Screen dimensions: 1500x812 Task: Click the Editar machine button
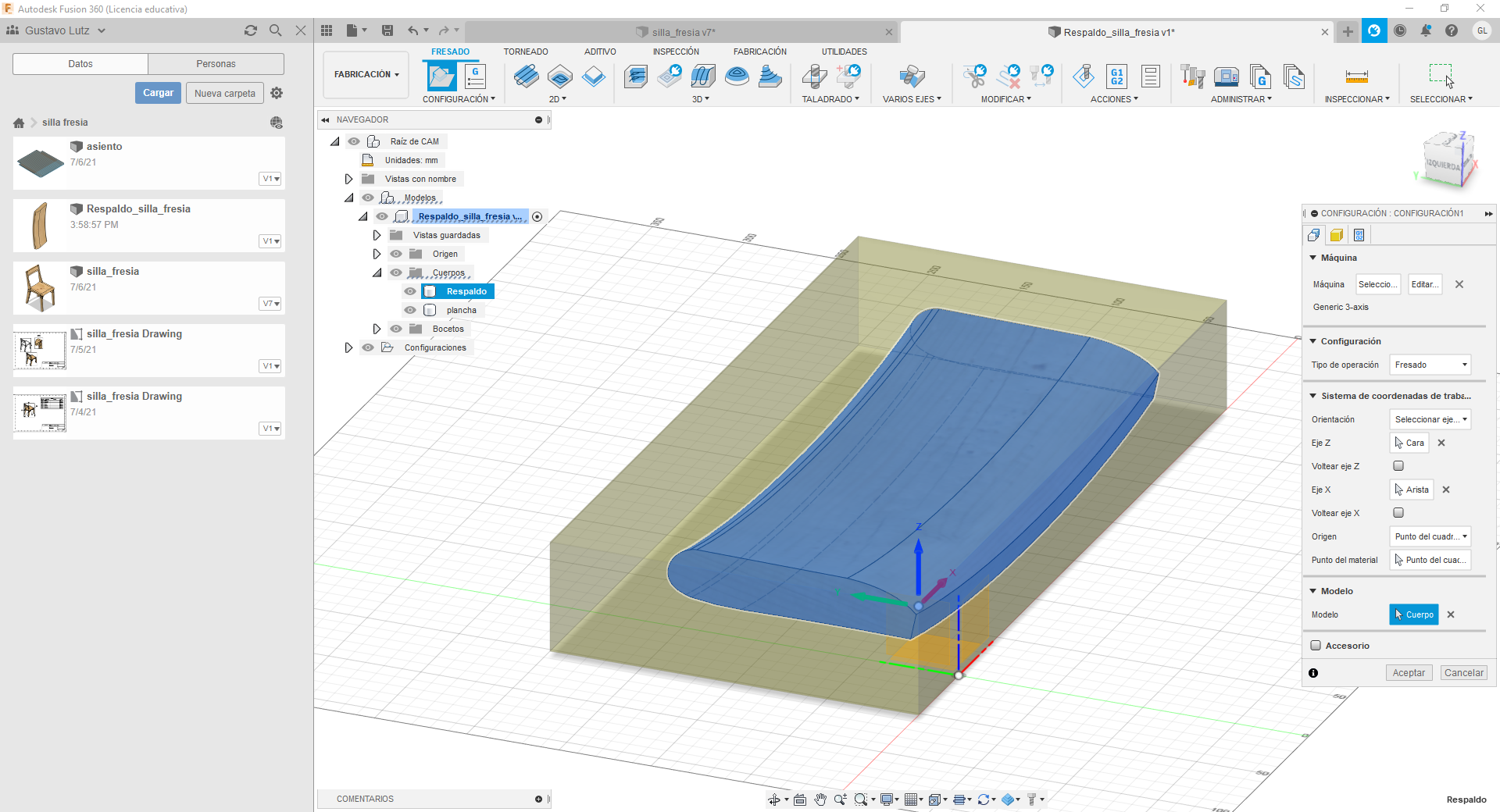pos(1425,284)
